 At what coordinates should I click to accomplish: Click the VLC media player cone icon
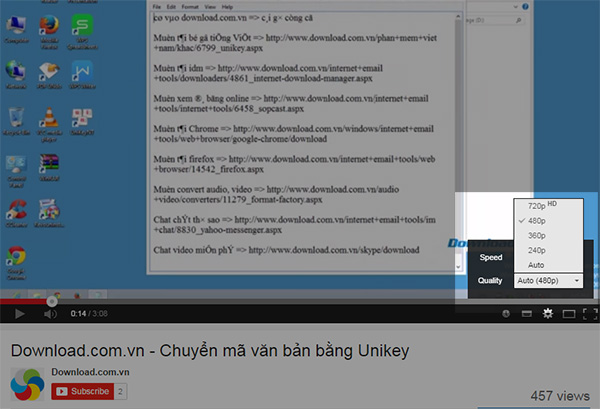pos(49,124)
